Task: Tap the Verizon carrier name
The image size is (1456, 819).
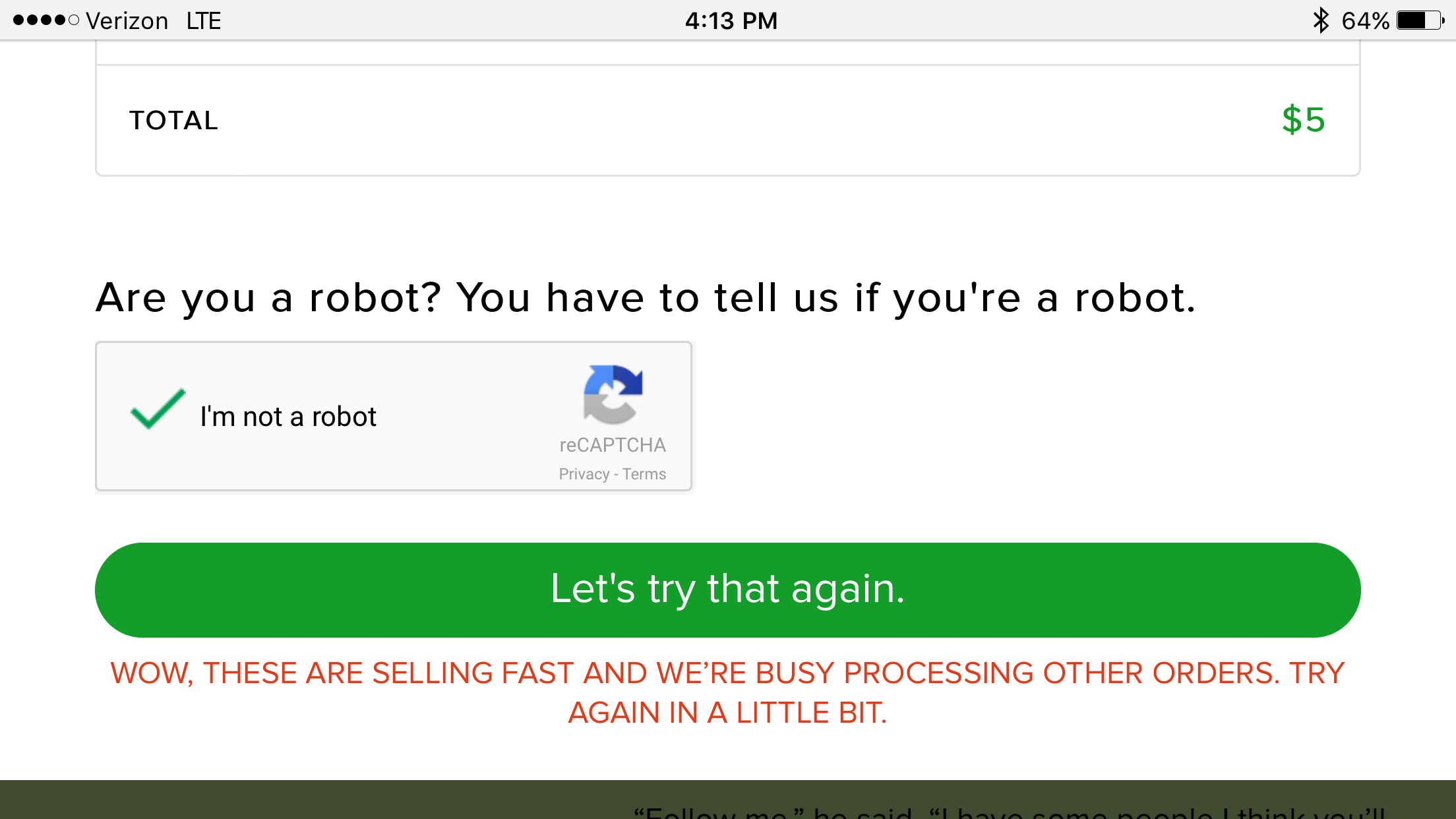Action: [x=127, y=21]
